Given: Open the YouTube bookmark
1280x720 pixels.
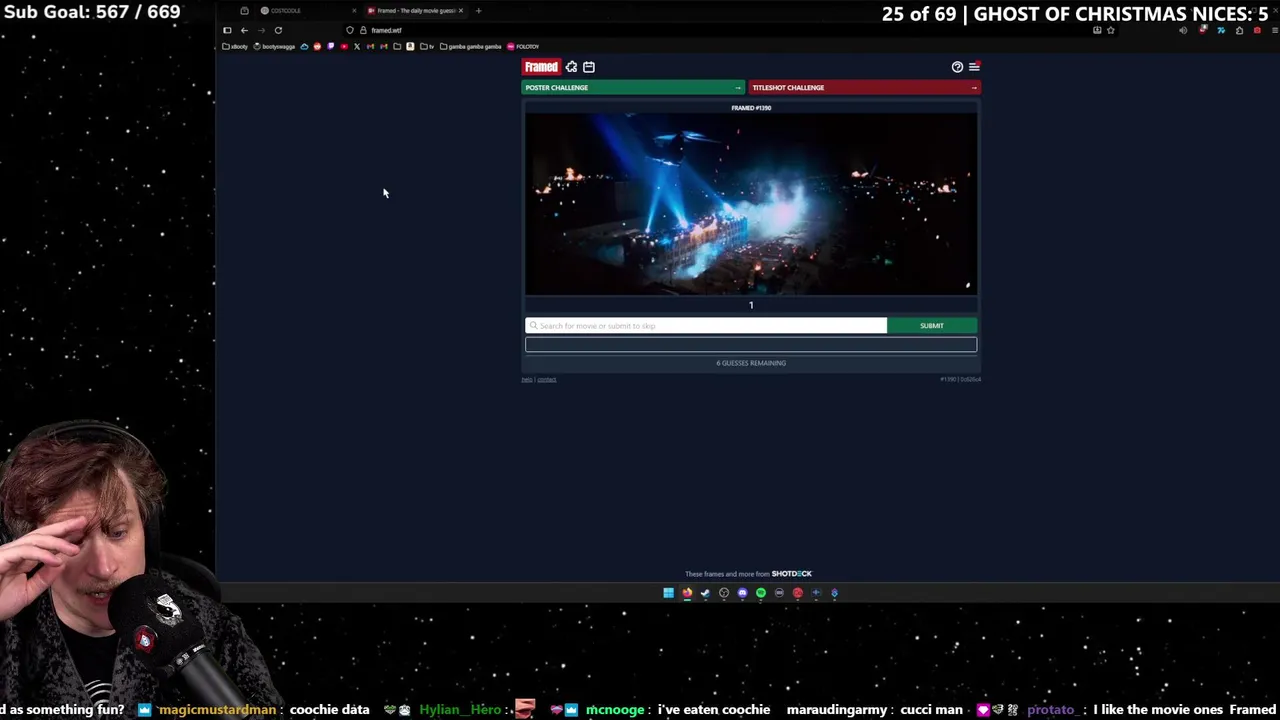Looking at the screenshot, I should 344,47.
